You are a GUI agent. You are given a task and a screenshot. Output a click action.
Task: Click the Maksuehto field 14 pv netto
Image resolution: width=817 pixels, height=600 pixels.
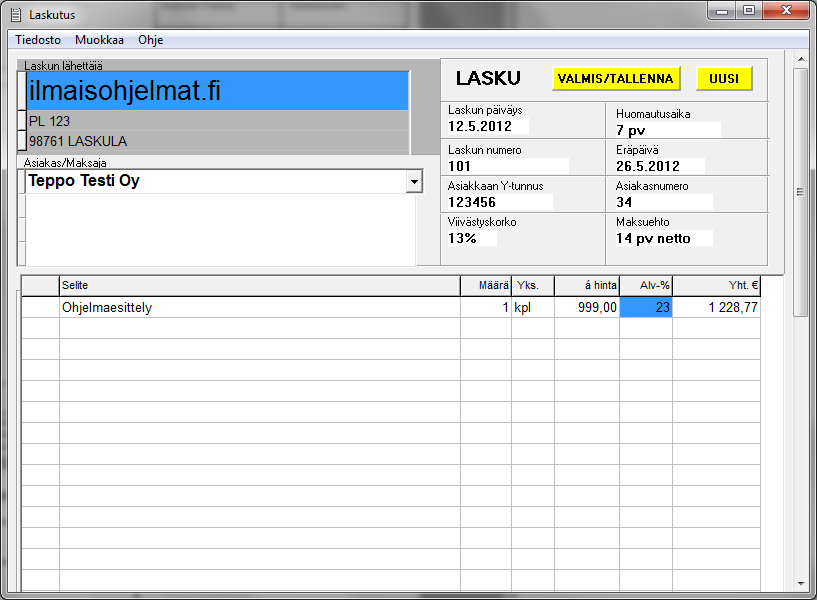(664, 238)
